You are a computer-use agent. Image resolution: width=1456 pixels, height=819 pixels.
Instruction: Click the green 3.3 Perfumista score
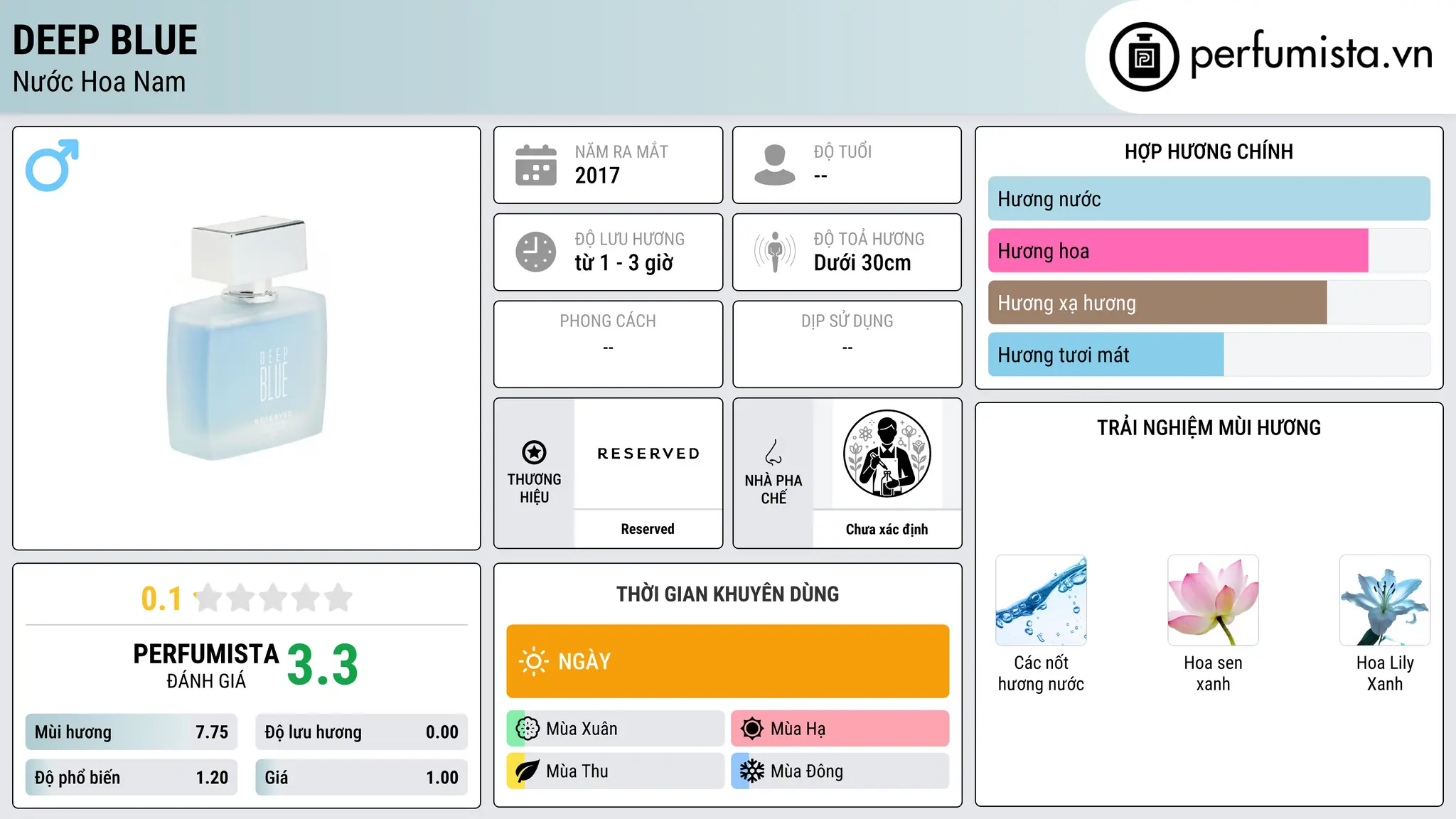[x=323, y=665]
